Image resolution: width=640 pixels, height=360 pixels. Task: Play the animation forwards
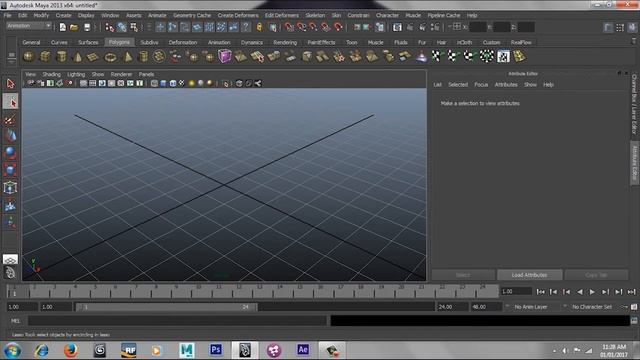pos(592,292)
